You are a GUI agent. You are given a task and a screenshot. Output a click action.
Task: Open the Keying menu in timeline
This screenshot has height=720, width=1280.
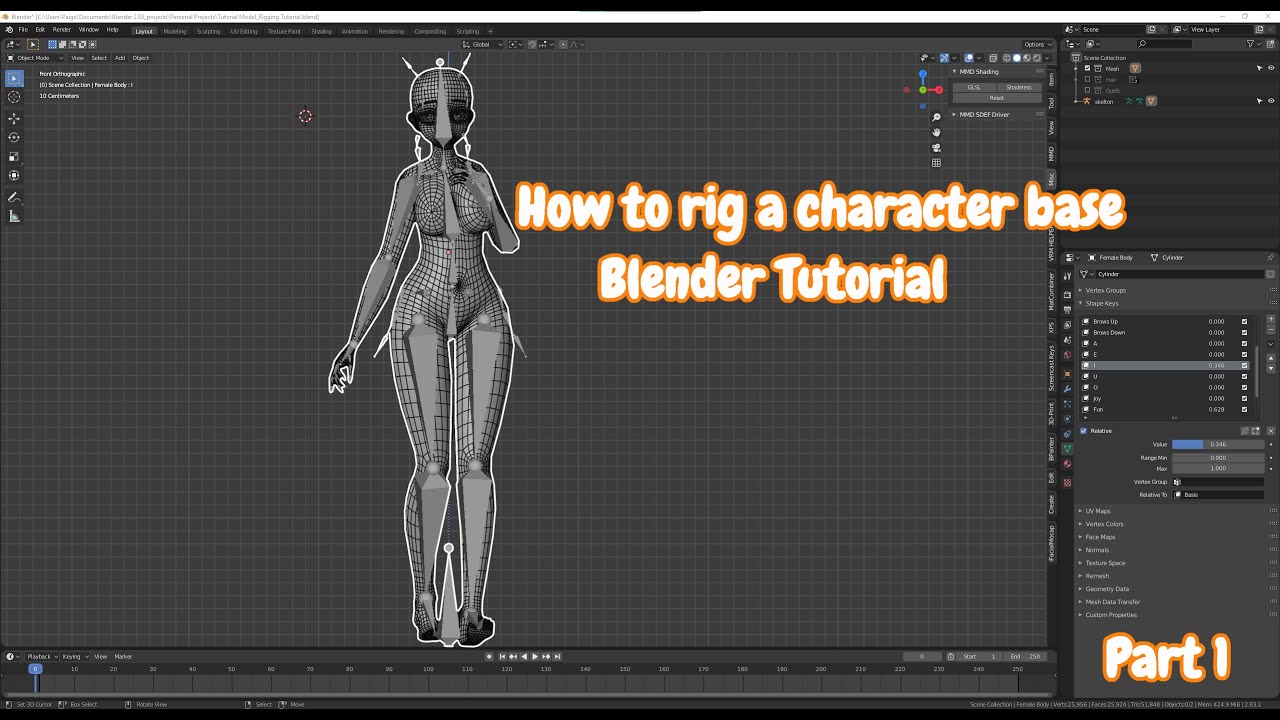pyautogui.click(x=74, y=657)
